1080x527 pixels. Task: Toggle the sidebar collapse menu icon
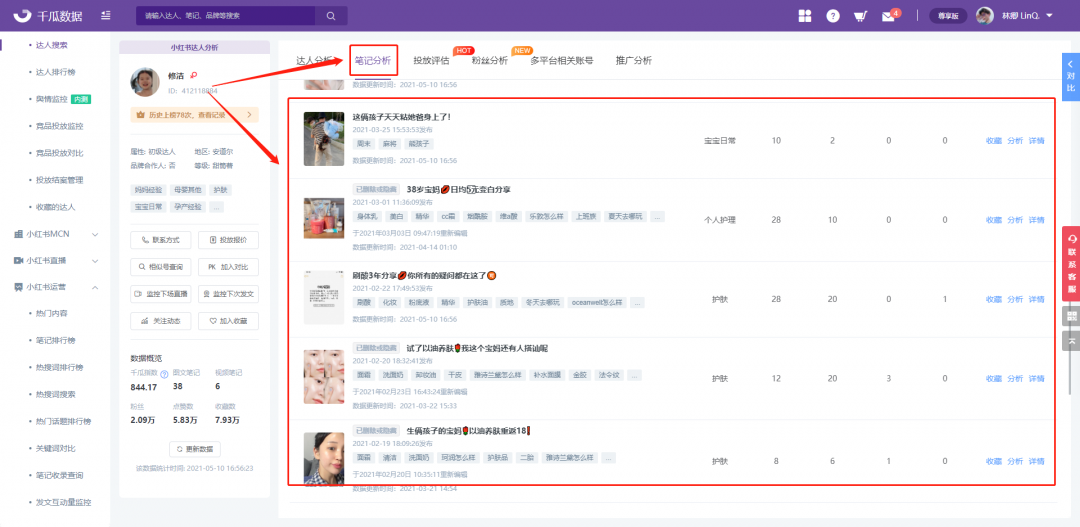106,16
